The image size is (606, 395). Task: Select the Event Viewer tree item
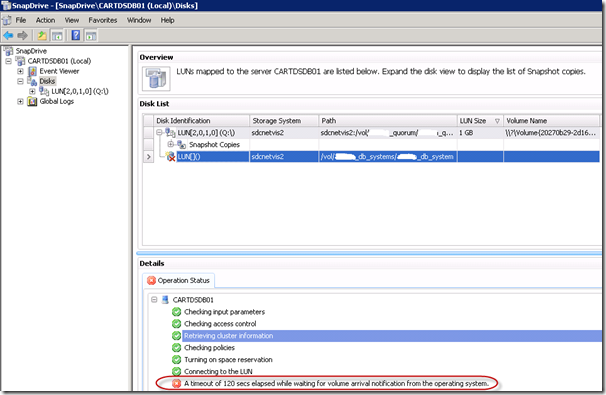point(59,71)
